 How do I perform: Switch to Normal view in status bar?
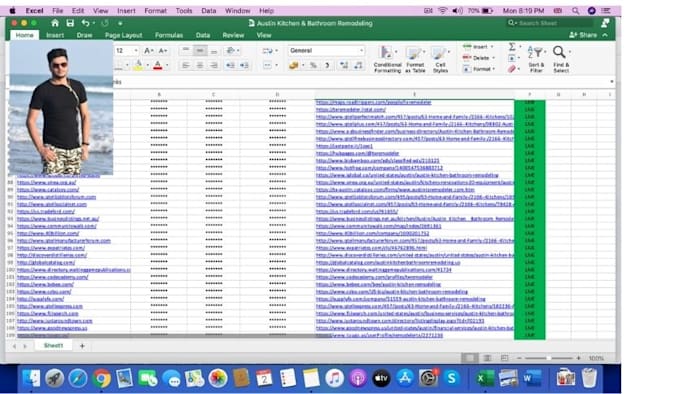pos(469,358)
